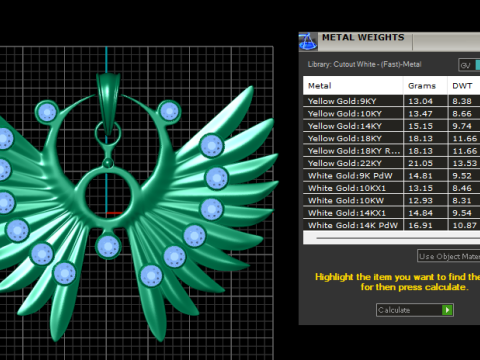The width and height of the screenshot is (480, 360).
Task: Select the Yellow Gold:10KY row
Action: coord(392,113)
